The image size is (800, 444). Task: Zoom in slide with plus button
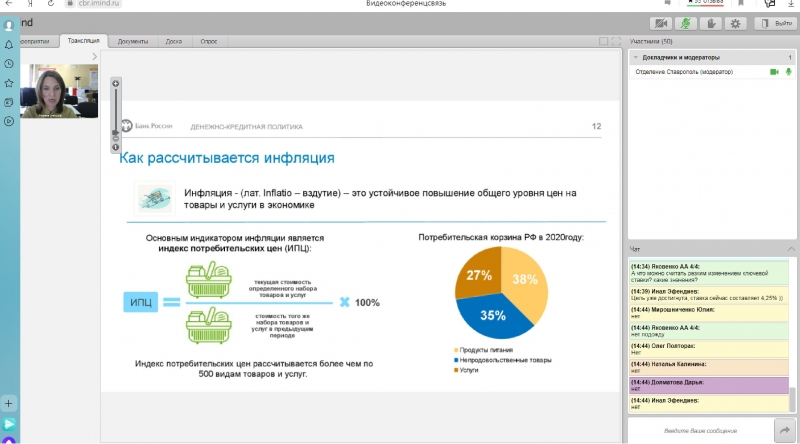point(116,84)
